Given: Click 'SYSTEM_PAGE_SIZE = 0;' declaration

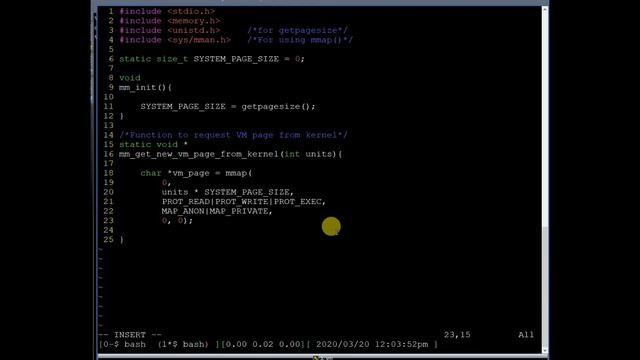Looking at the screenshot, I should (249, 59).
